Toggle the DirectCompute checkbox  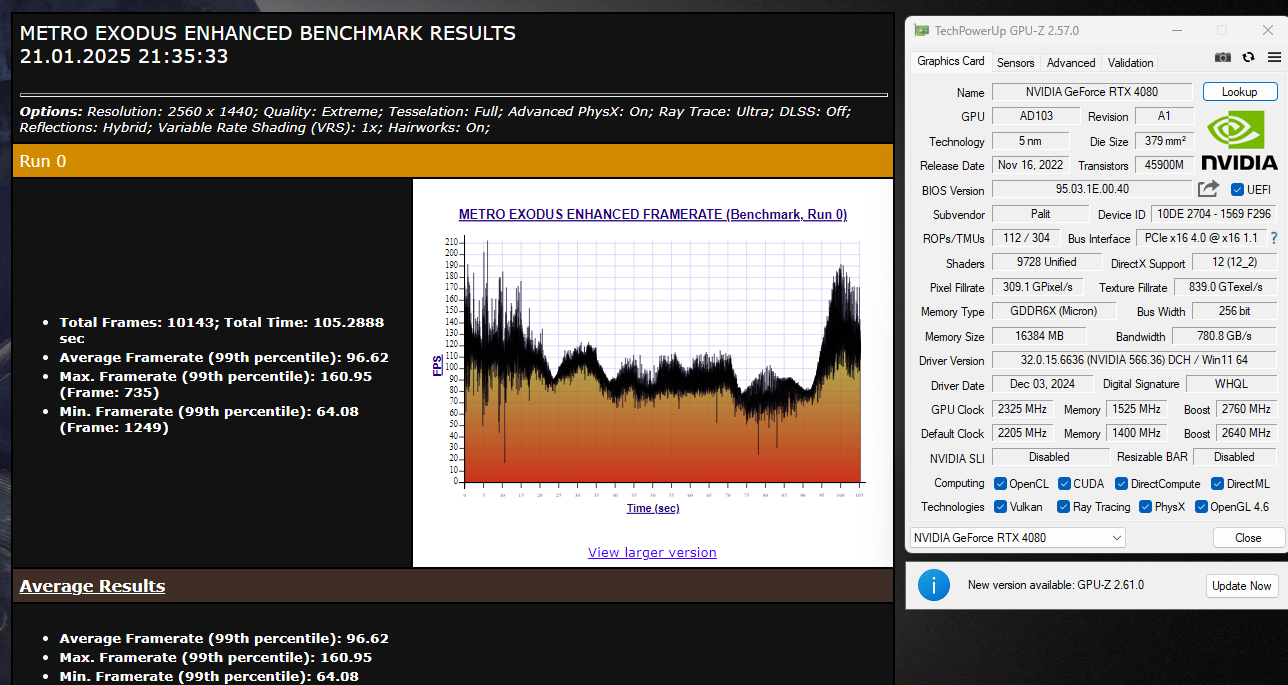(1121, 483)
